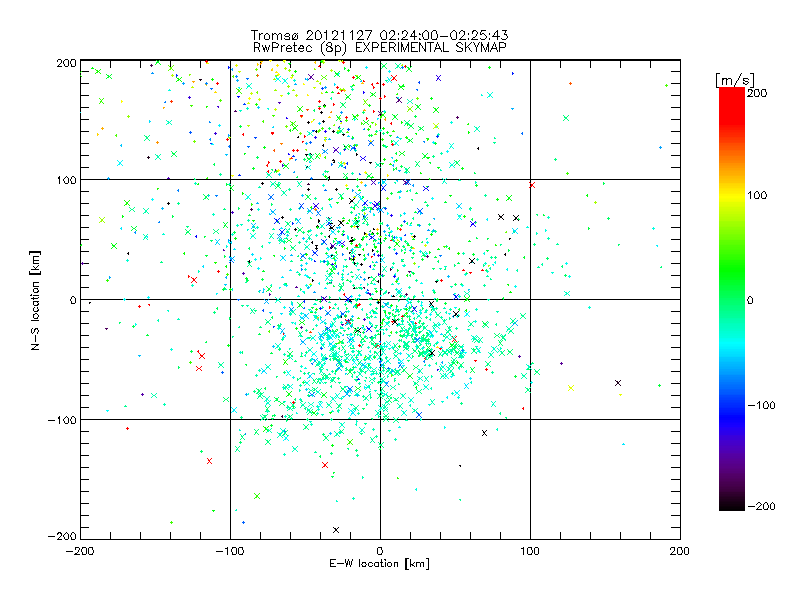Click the black bottom of the velocity colorbar

732,503
